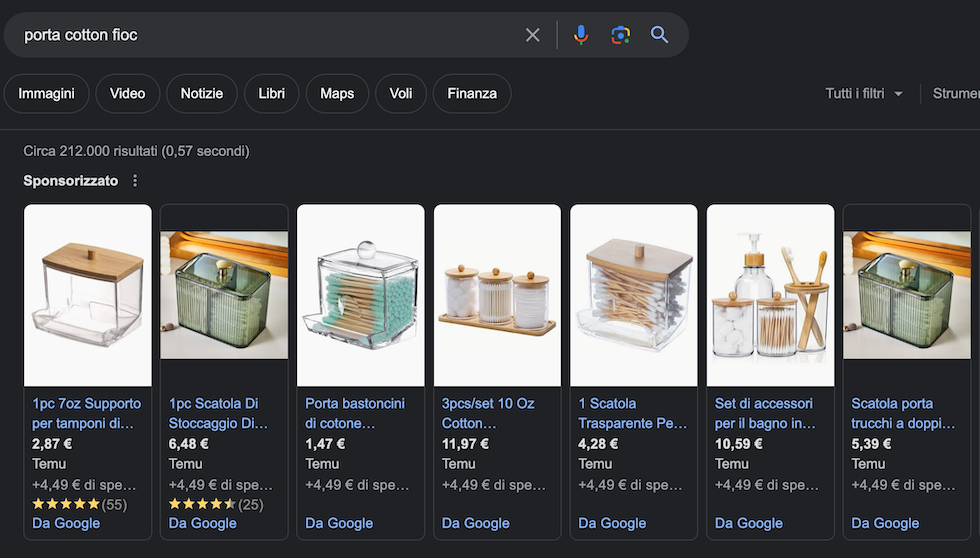Open Google Lens image search
Viewport: 980px width, 558px height.
coord(620,35)
